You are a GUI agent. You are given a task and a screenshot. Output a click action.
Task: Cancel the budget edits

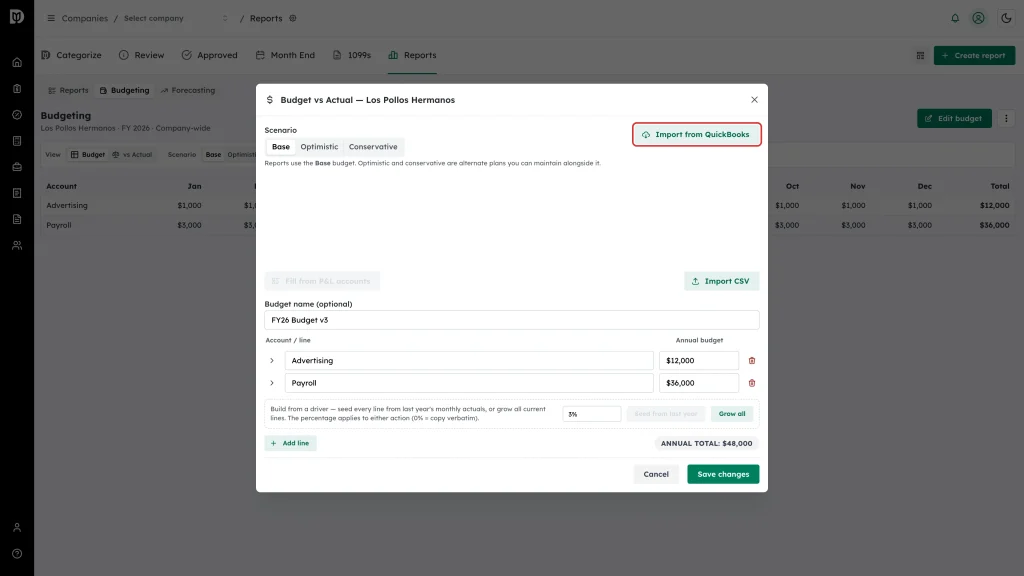[x=656, y=475]
